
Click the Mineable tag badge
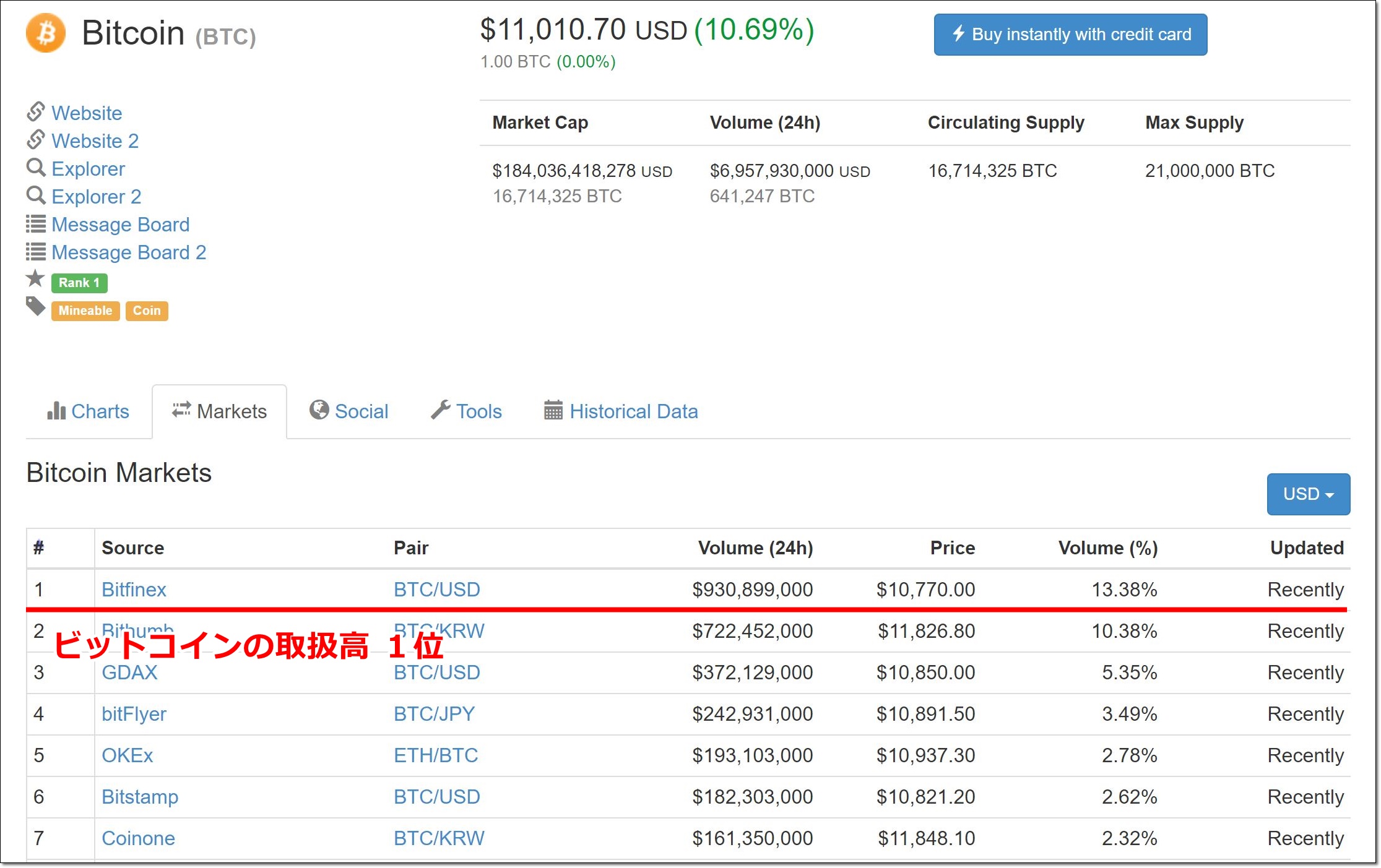pyautogui.click(x=85, y=311)
